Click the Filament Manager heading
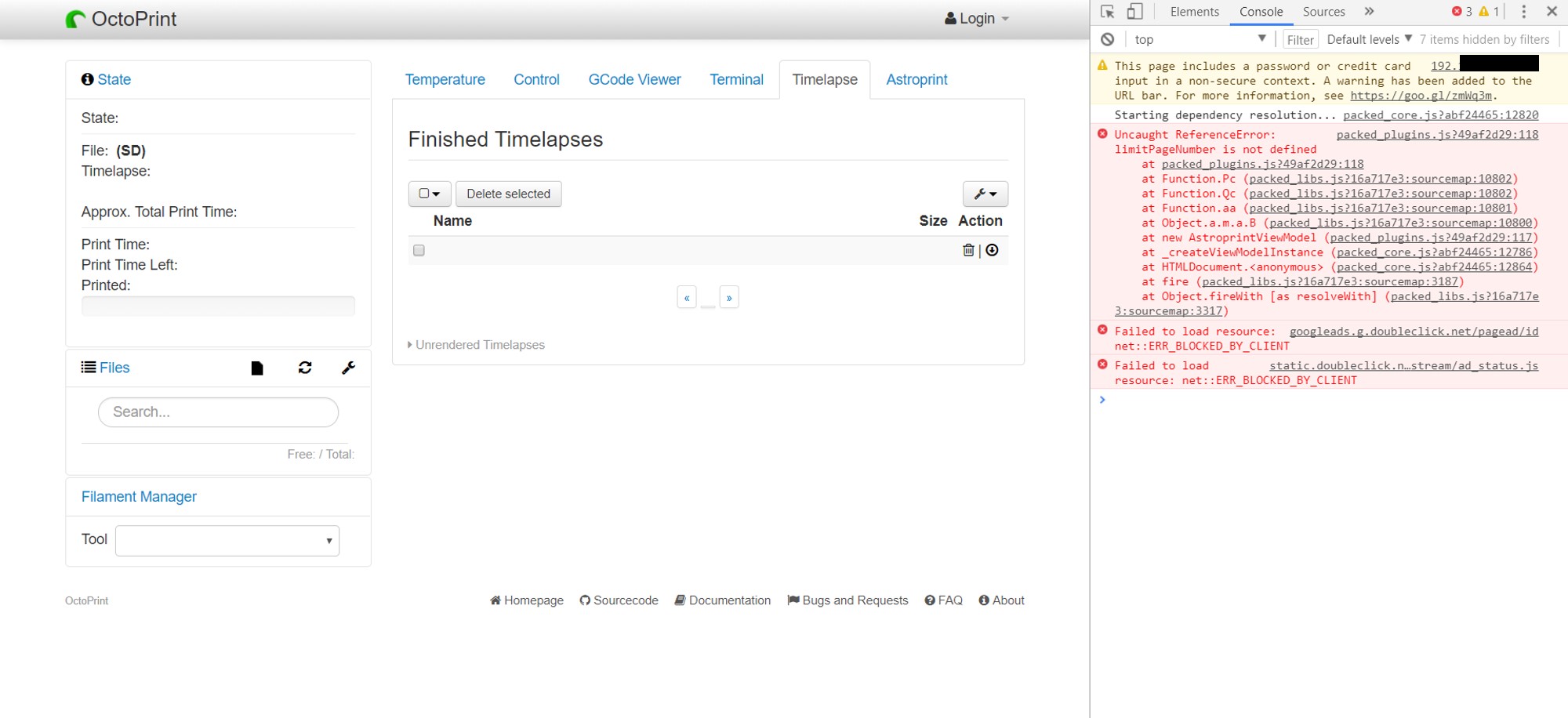This screenshot has height=718, width=1568. click(139, 497)
